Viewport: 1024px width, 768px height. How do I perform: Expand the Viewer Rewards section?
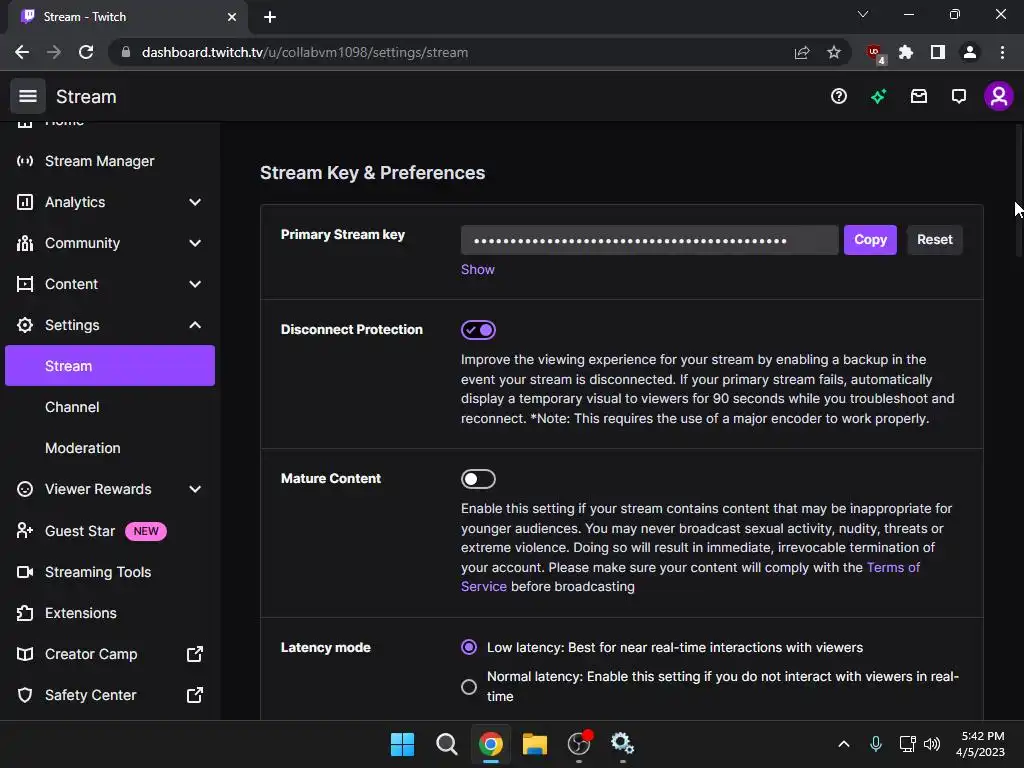pos(195,489)
